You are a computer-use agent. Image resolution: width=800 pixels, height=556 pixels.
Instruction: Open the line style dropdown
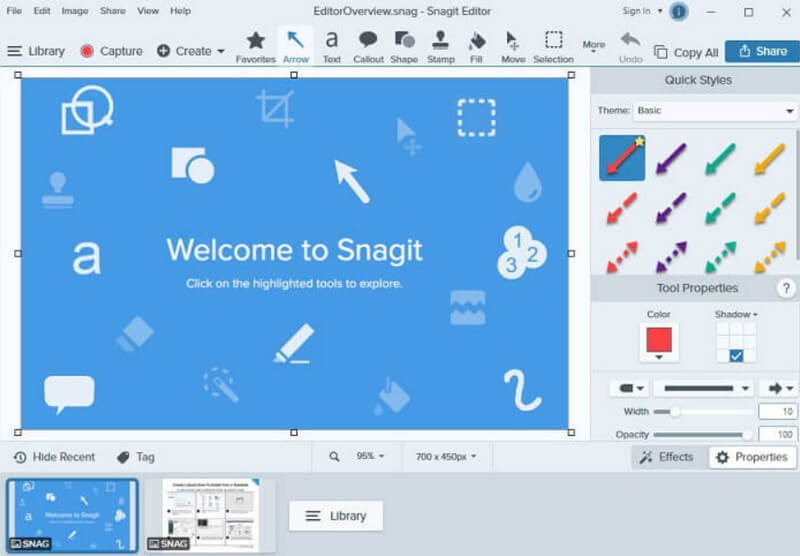[x=705, y=388]
